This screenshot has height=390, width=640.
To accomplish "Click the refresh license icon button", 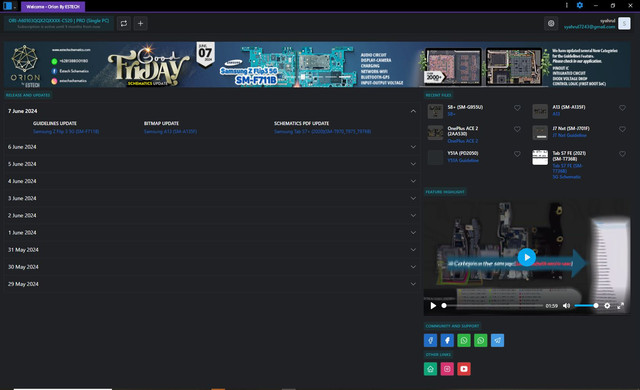I will pos(124,23).
